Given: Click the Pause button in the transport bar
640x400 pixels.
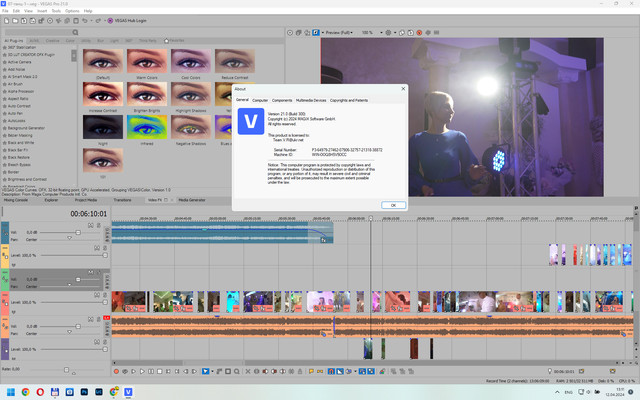Looking at the screenshot, I should pos(151,371).
